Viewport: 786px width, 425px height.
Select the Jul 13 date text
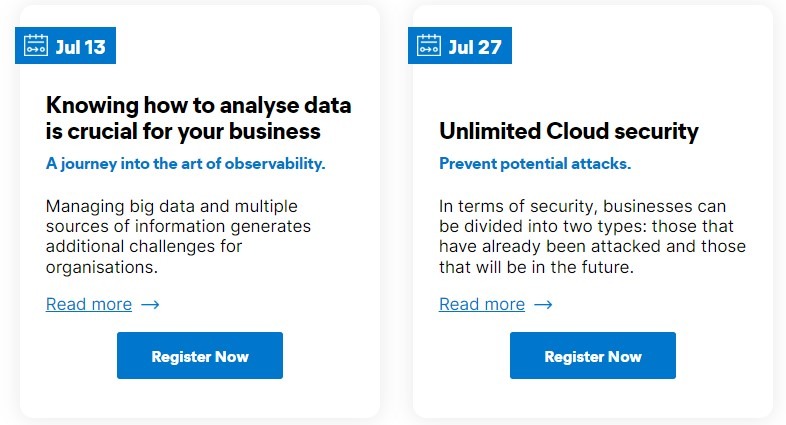tap(80, 47)
